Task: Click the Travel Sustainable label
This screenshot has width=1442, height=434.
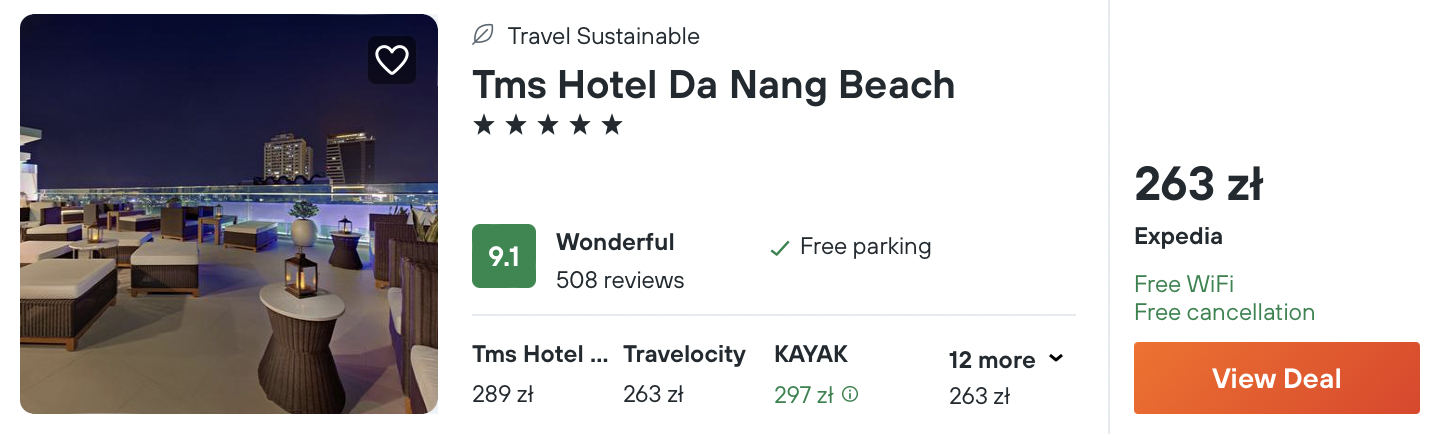Action: [x=603, y=37]
